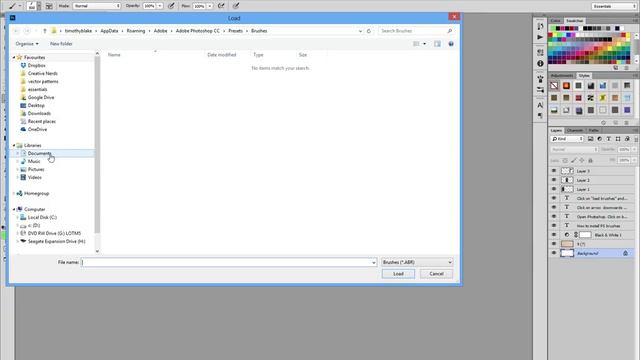Open the blending Mode dropdown set to Normal
The width and height of the screenshot is (640, 360).
[x=97, y=6]
